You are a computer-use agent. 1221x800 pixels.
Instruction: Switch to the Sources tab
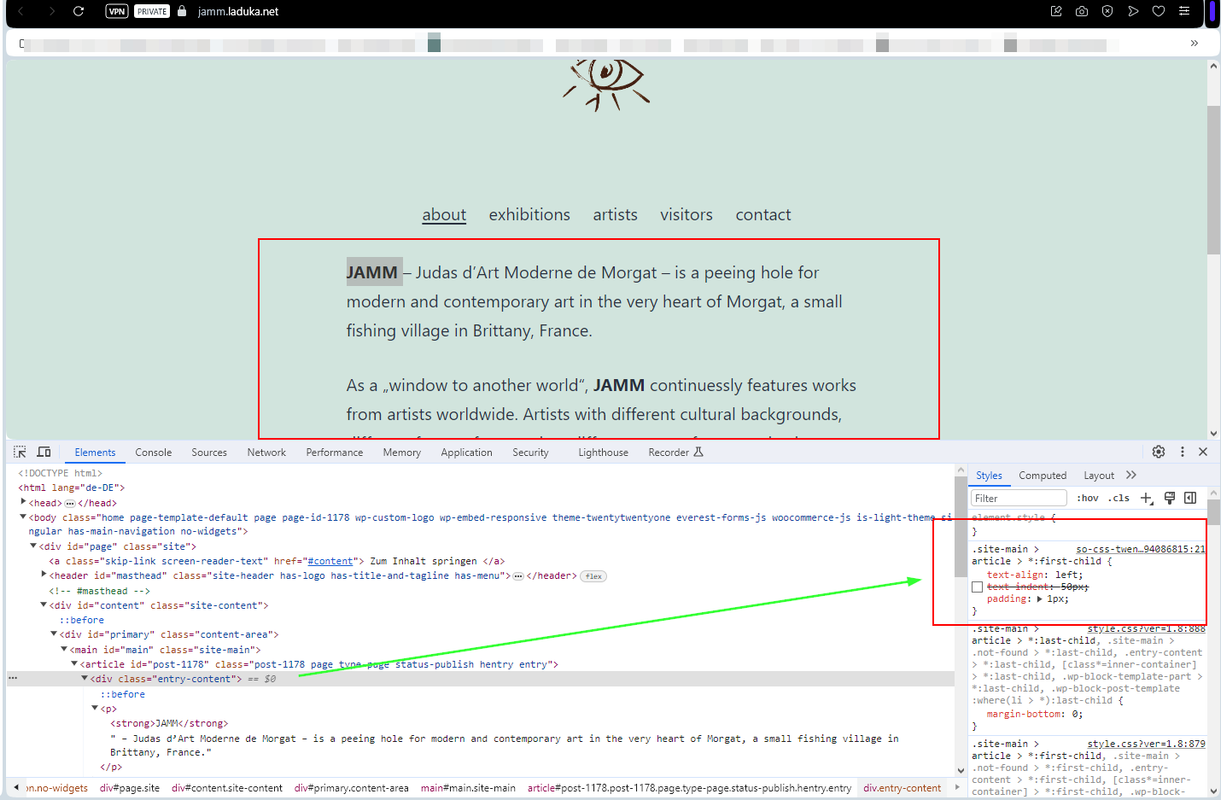pos(209,452)
